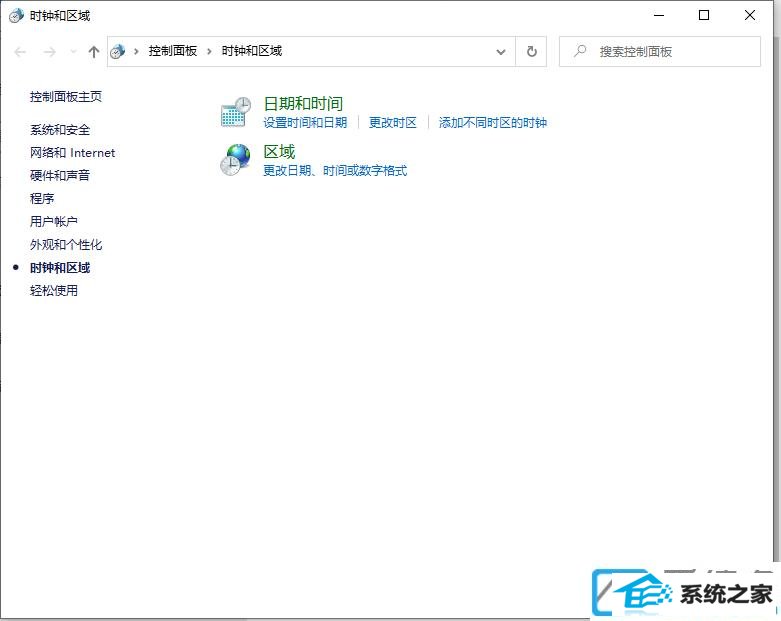Open 轻松使用 category

point(54,291)
